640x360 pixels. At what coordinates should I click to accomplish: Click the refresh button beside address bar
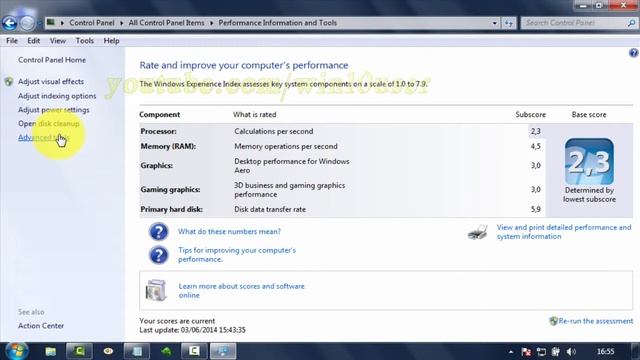pos(509,23)
